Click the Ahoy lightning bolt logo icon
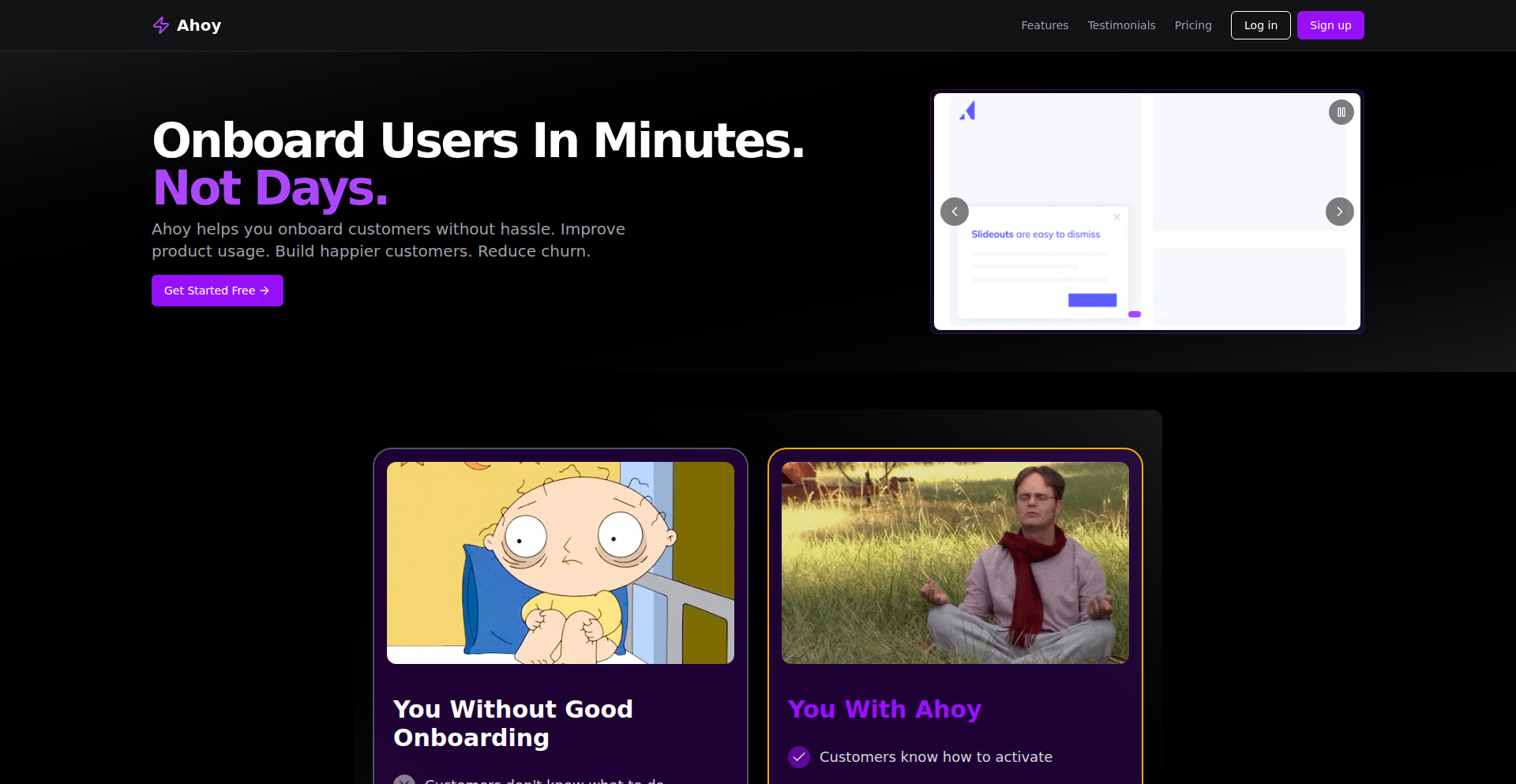 click(161, 25)
